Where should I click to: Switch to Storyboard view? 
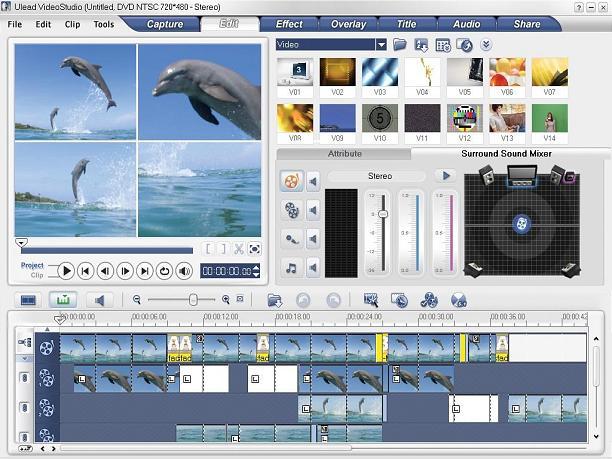tap(28, 299)
